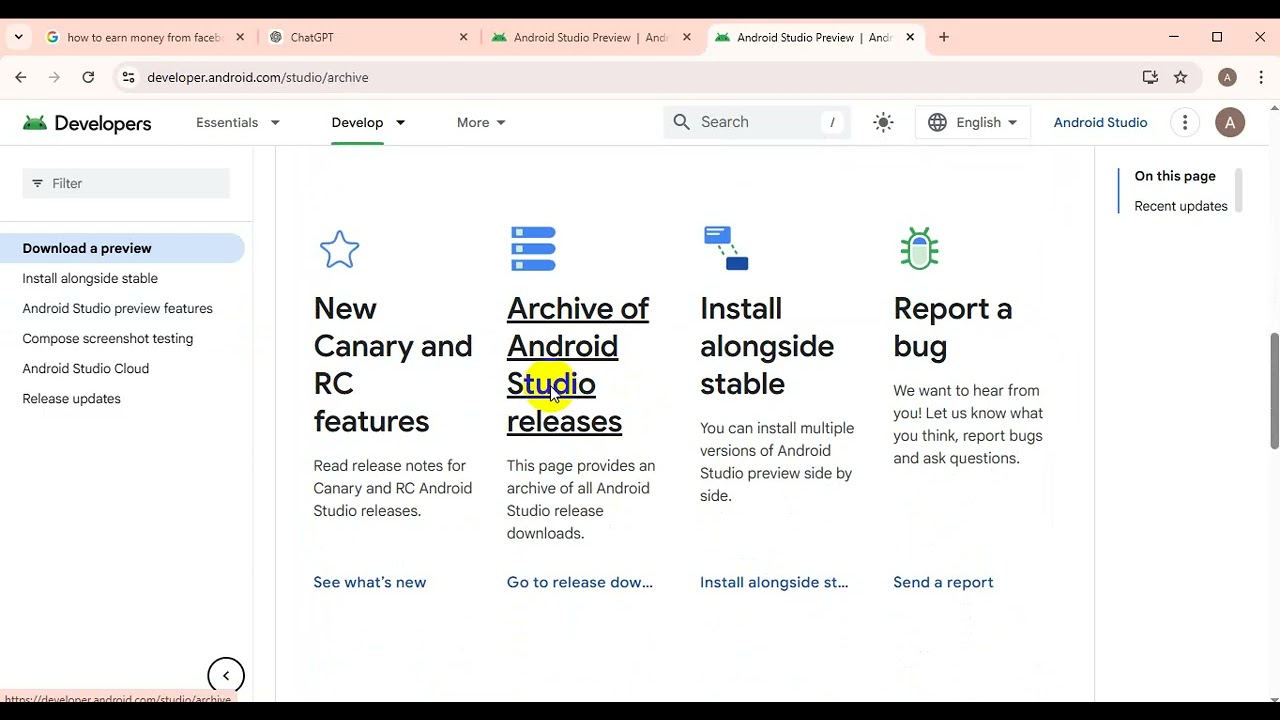Click the globe language icon
Image resolution: width=1280 pixels, height=720 pixels.
click(x=937, y=122)
